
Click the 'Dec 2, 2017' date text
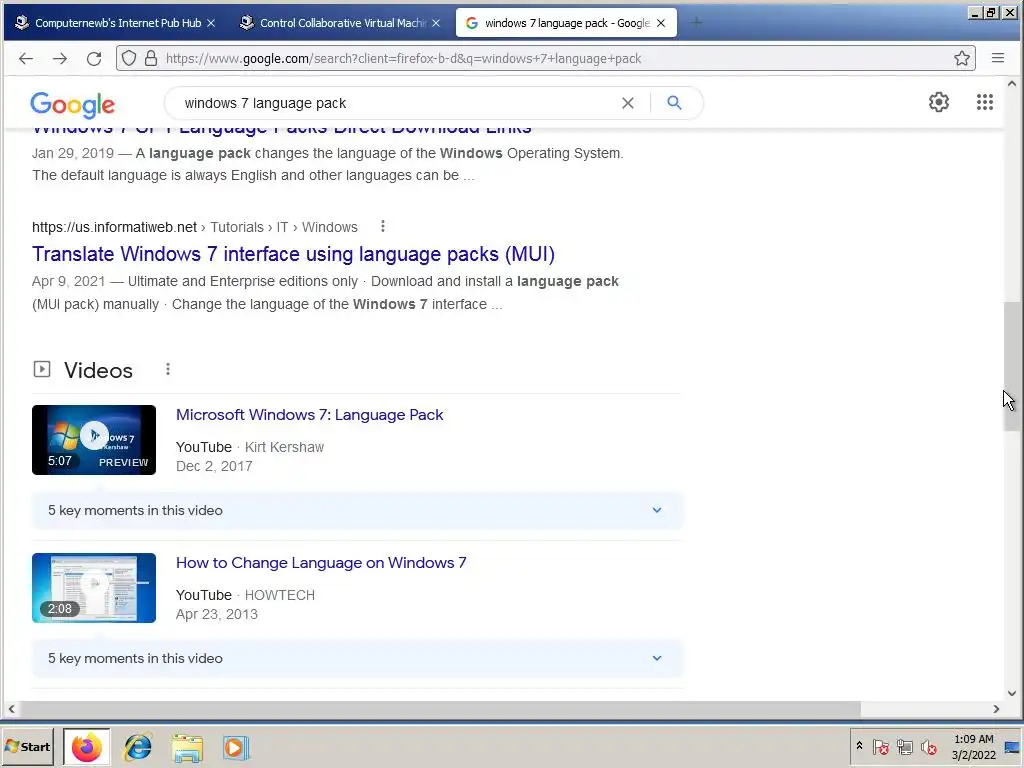pos(214,466)
